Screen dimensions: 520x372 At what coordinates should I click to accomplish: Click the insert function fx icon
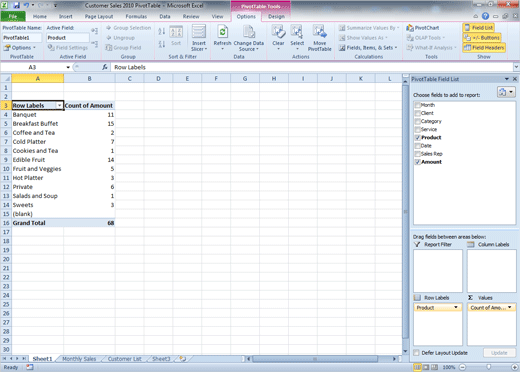(105, 67)
